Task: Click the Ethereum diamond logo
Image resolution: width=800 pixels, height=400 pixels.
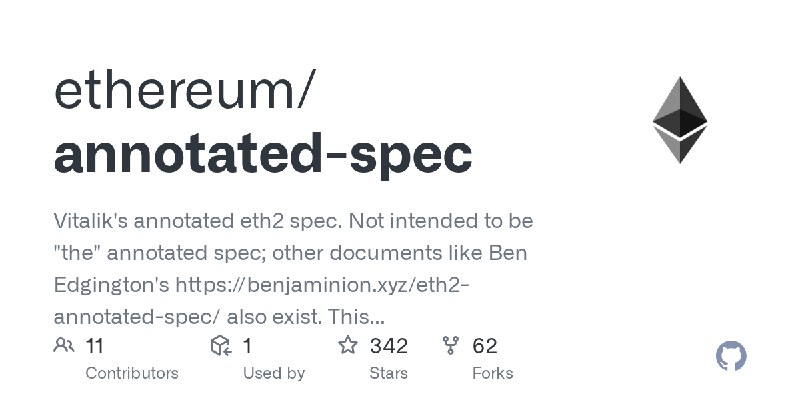Action: pos(680,120)
